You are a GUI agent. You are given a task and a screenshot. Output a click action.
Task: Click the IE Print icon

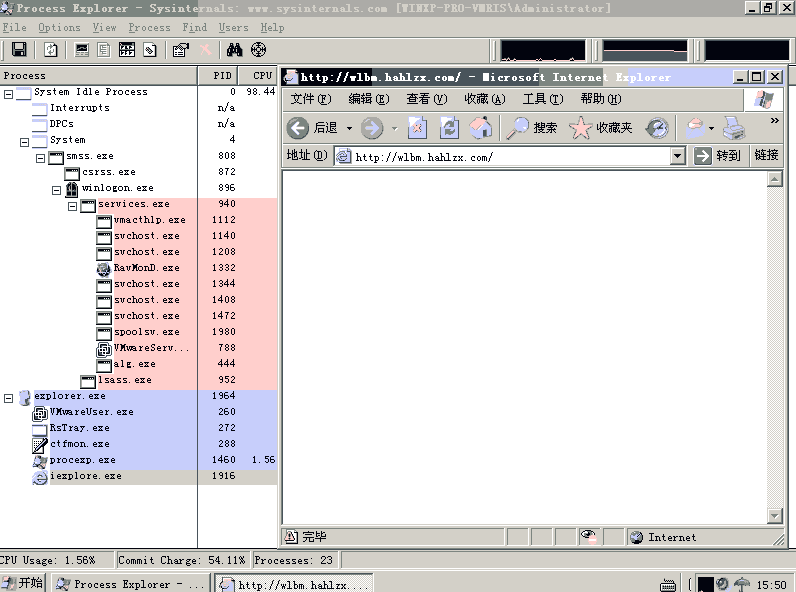coord(734,128)
